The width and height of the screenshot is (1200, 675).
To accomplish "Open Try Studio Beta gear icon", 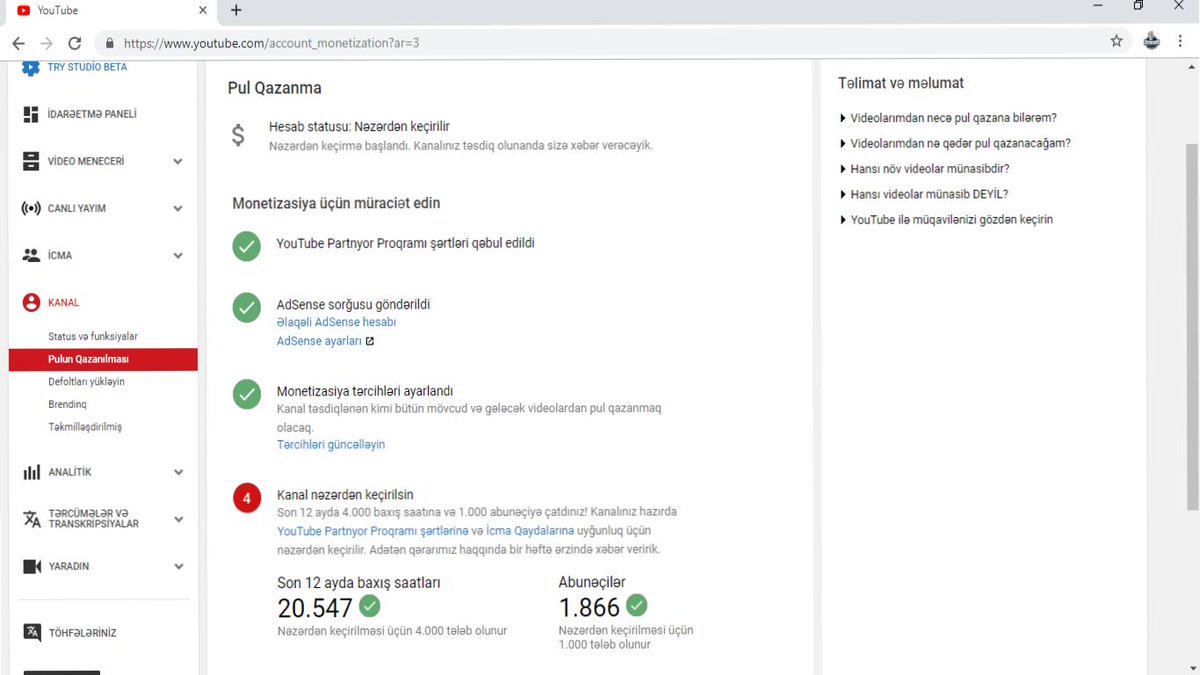I will tap(31, 67).
